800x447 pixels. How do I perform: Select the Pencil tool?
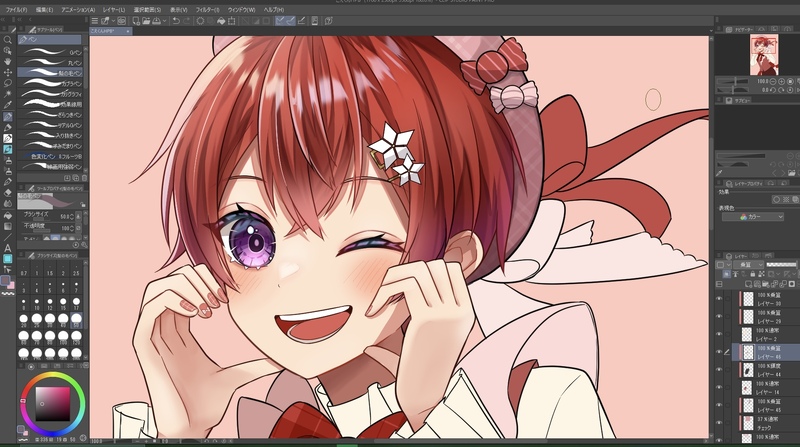point(8,128)
